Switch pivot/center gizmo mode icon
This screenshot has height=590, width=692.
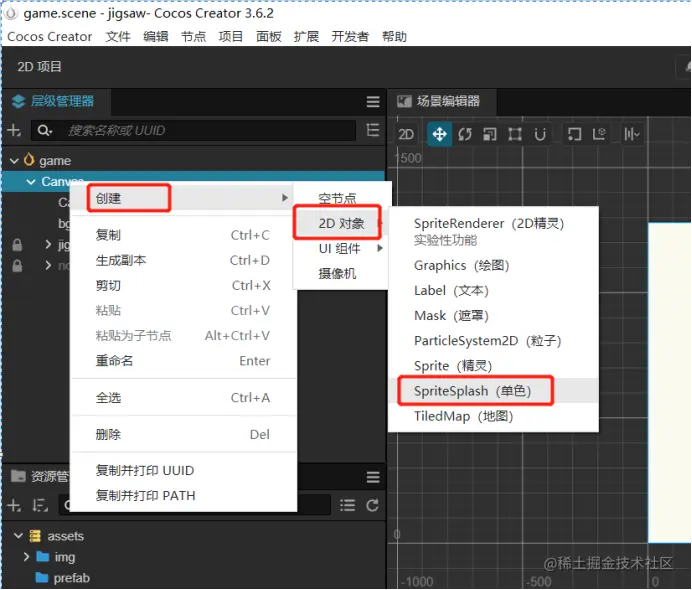[574, 134]
